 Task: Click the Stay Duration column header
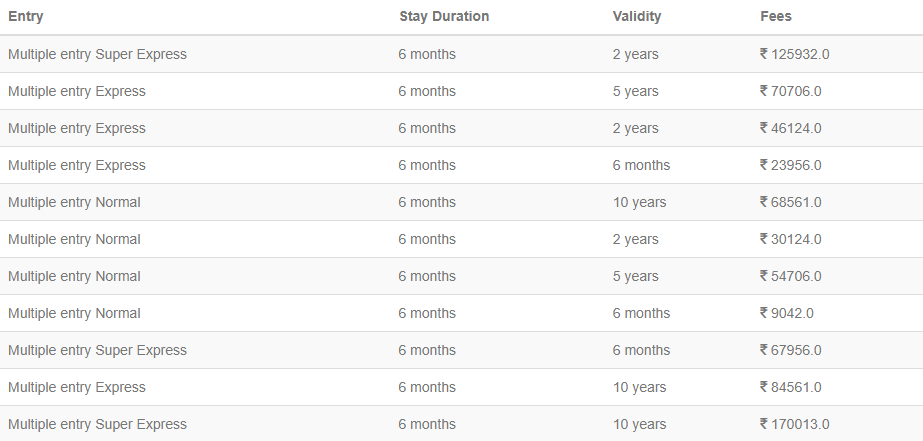coord(444,17)
